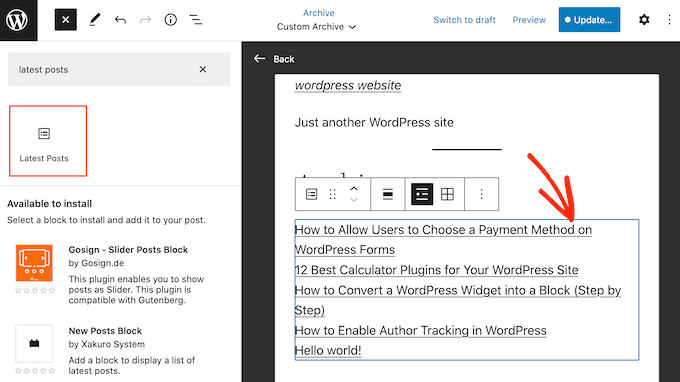Select New Posts Block title

point(105,331)
